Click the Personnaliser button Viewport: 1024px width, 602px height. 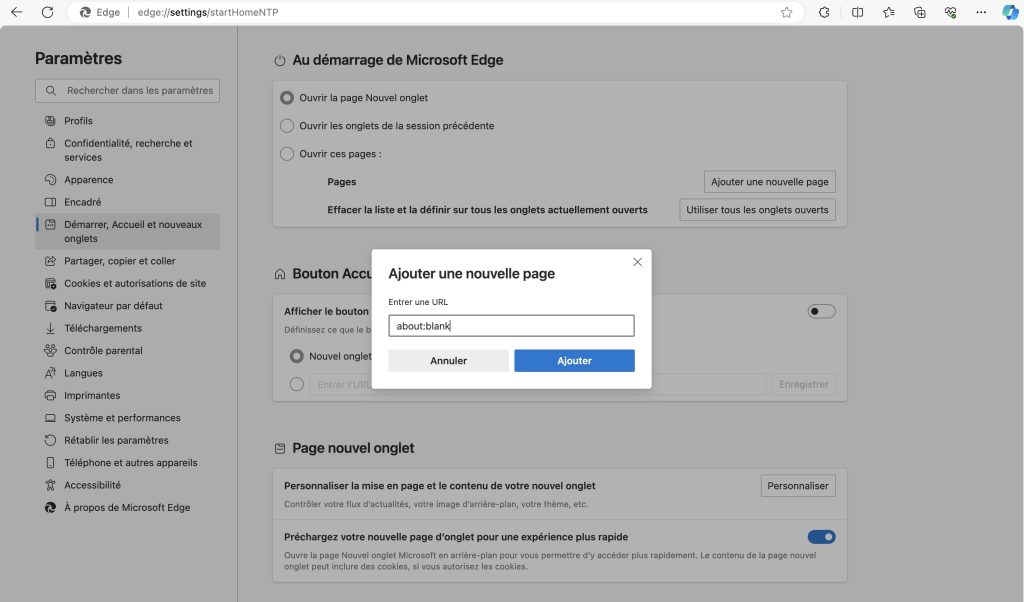click(797, 486)
